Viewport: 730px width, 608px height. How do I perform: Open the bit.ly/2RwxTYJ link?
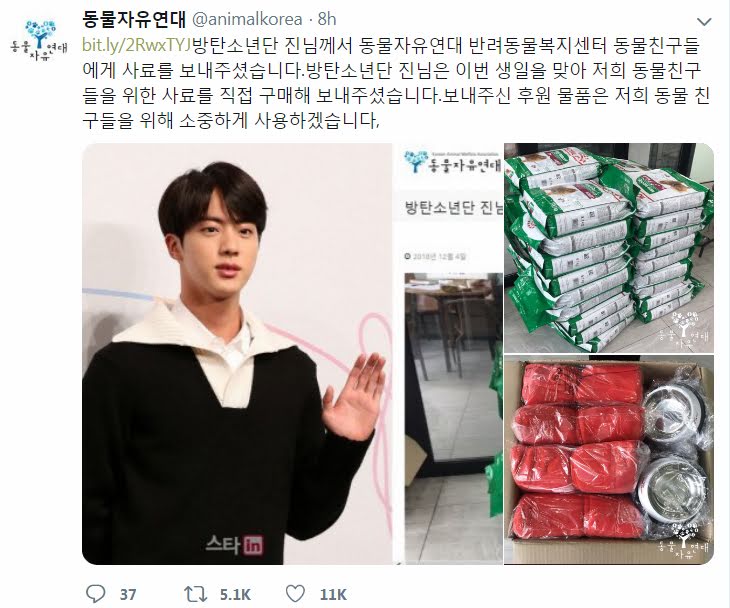coord(137,45)
